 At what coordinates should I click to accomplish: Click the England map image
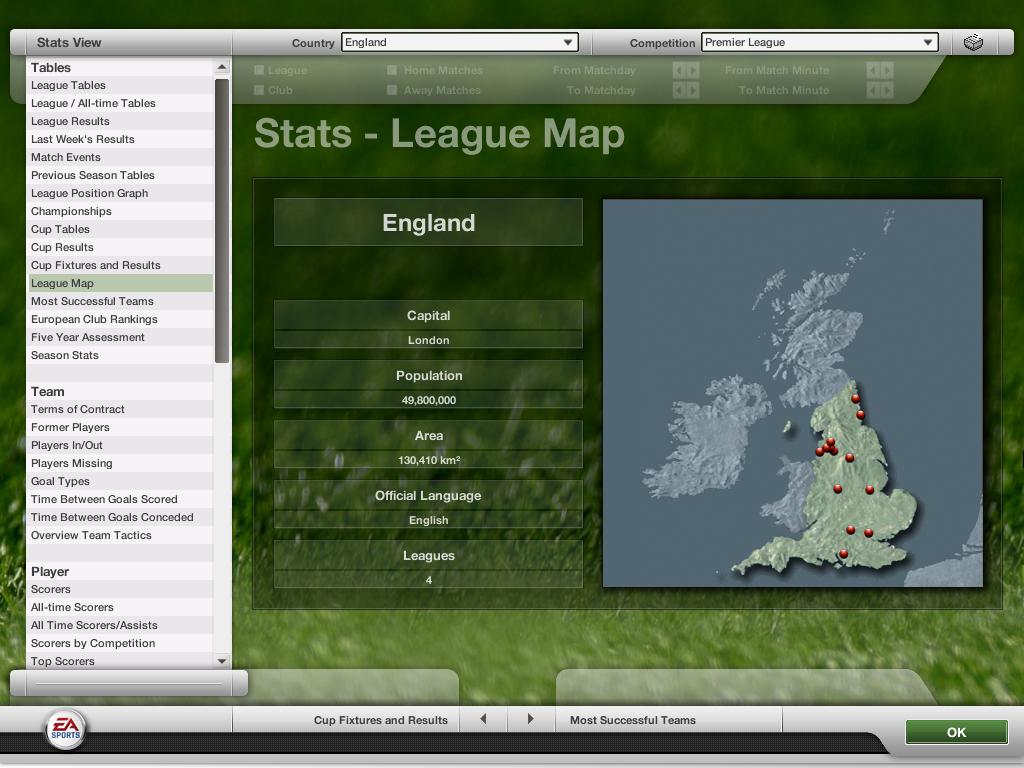[x=792, y=392]
